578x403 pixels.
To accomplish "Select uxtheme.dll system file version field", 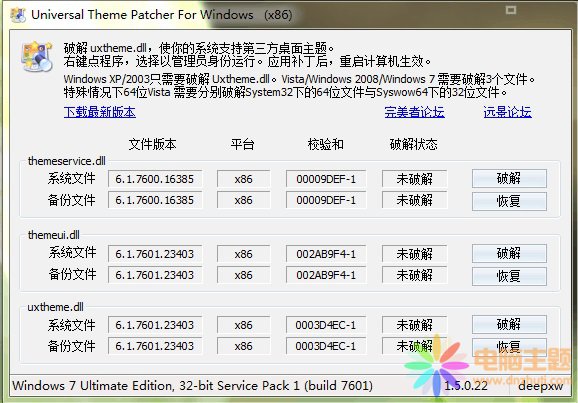I will tap(155, 325).
